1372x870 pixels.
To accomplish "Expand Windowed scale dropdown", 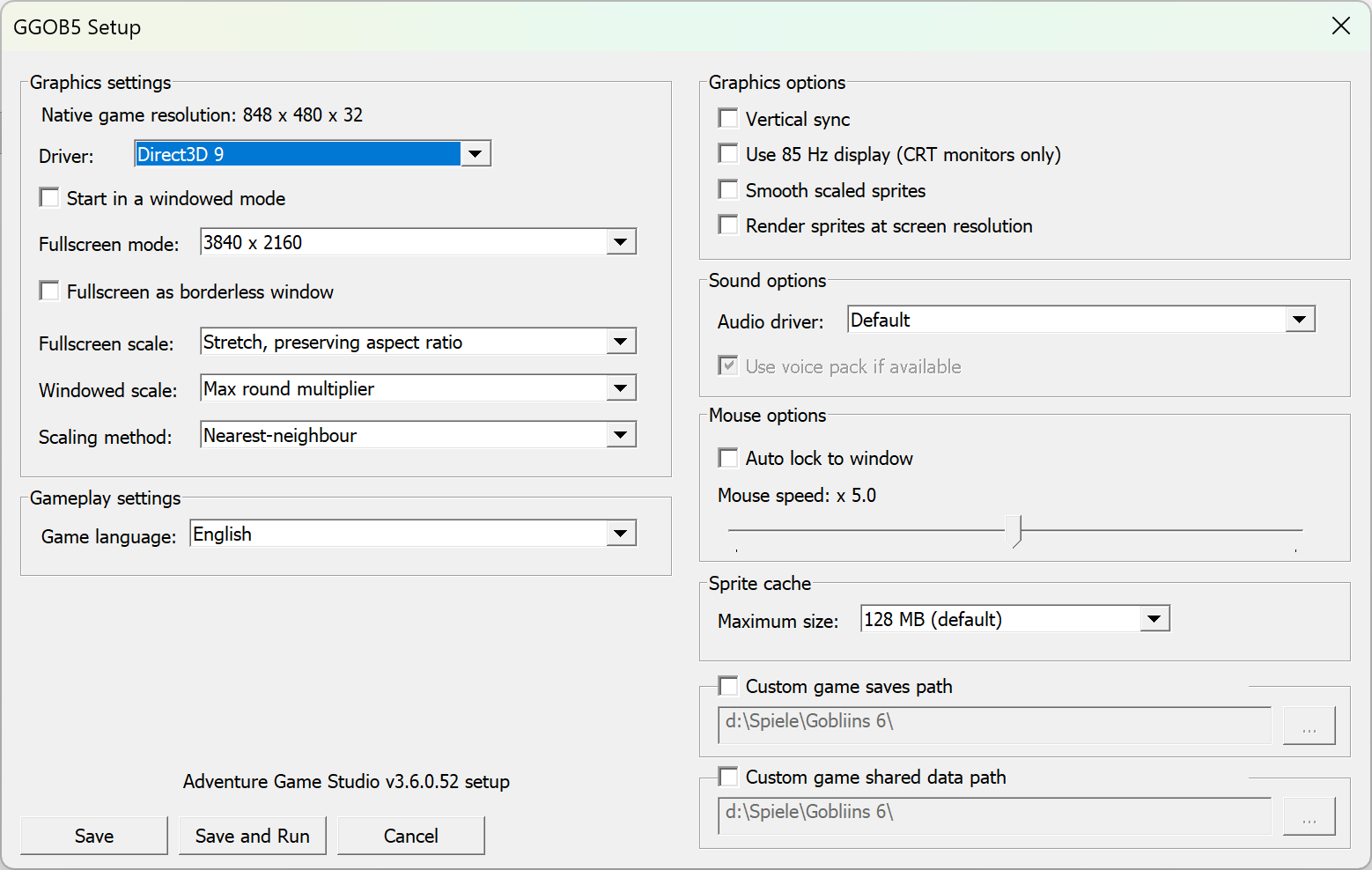I will pos(620,388).
